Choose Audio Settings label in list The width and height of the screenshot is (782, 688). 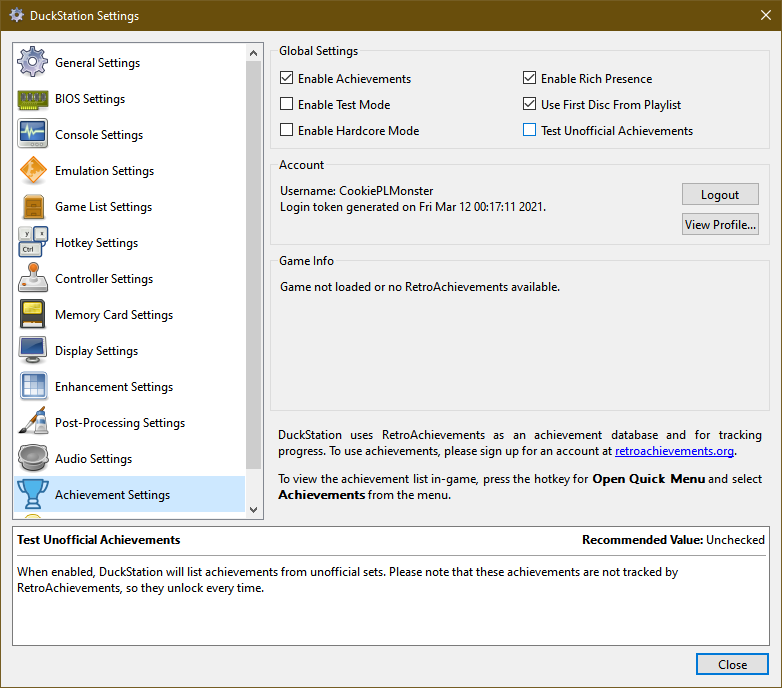[x=93, y=458]
